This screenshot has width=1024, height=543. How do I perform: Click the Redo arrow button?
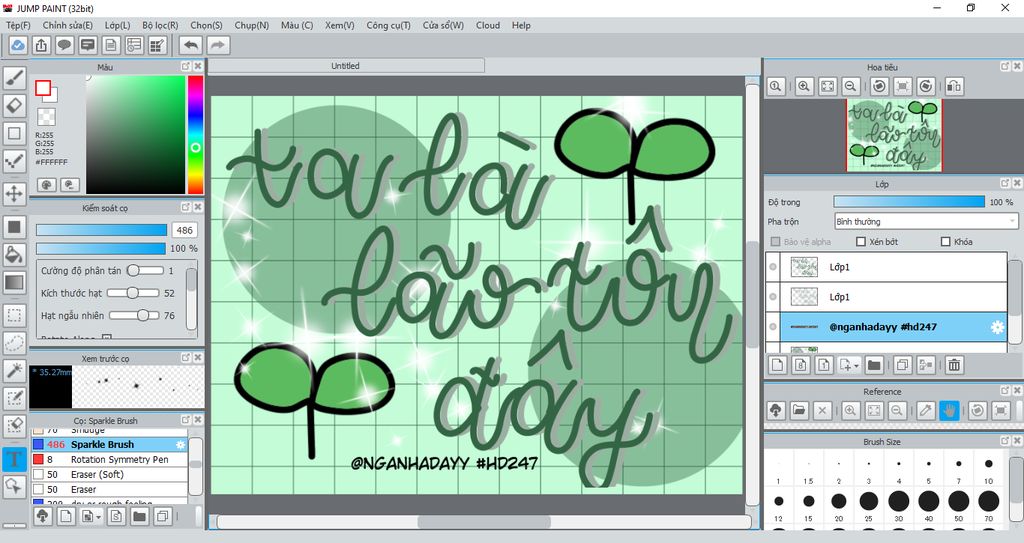[x=219, y=45]
